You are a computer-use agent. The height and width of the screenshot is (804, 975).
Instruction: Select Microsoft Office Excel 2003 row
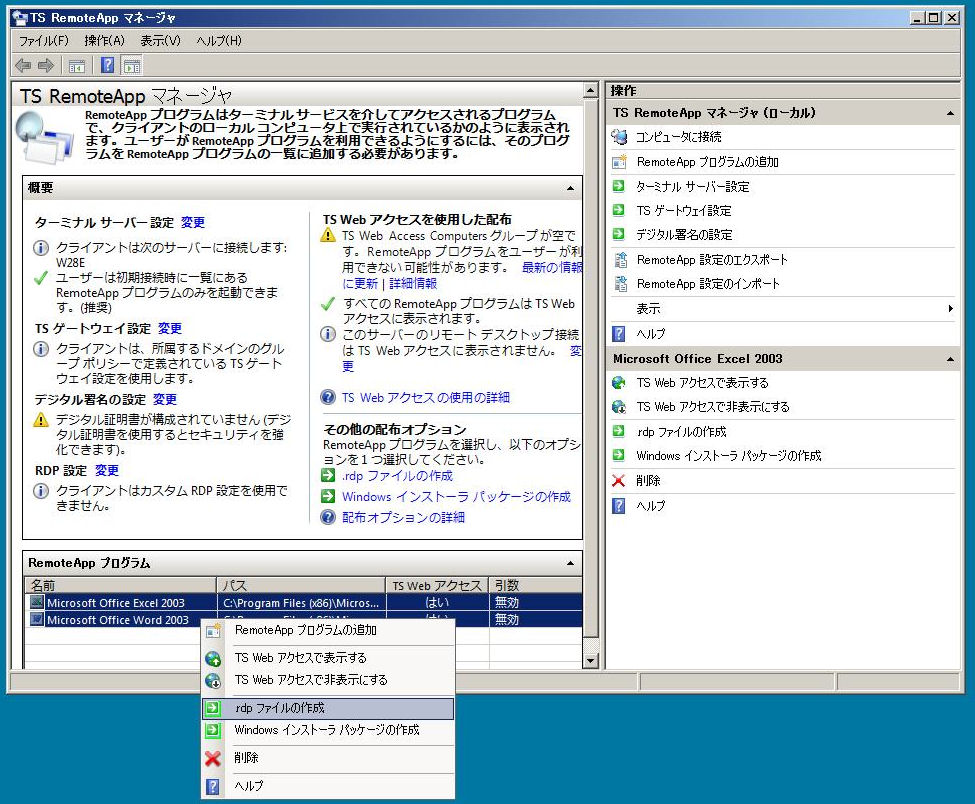pyautogui.click(x=304, y=603)
